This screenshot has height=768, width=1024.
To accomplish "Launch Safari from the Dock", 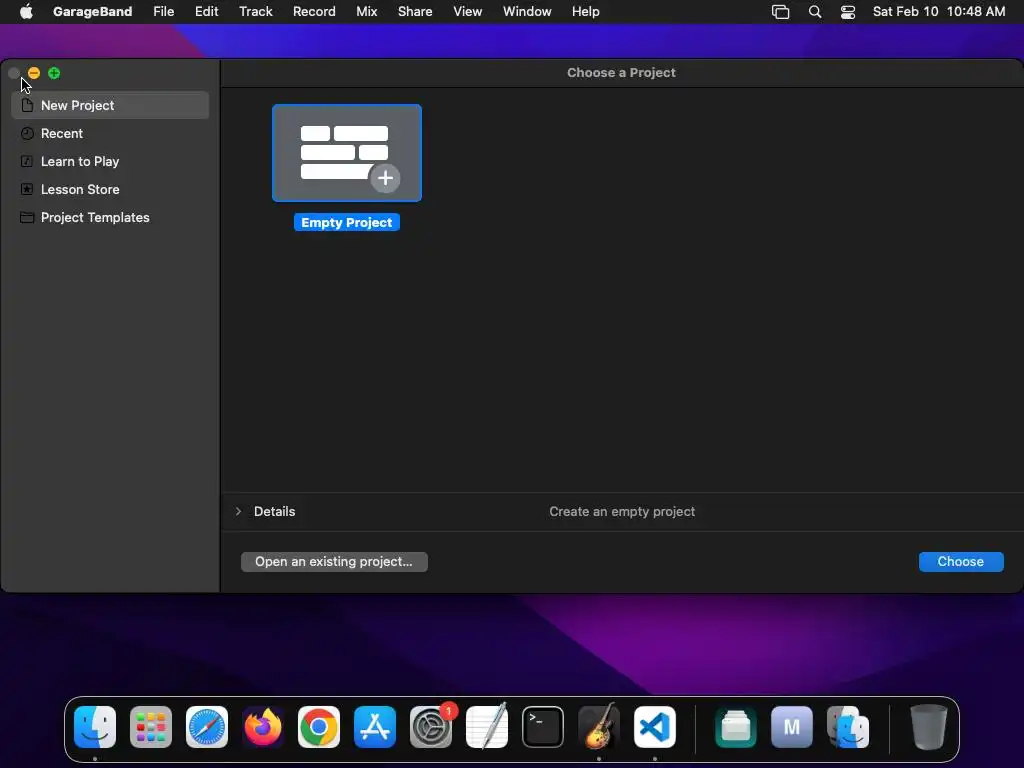I will pyautogui.click(x=207, y=727).
